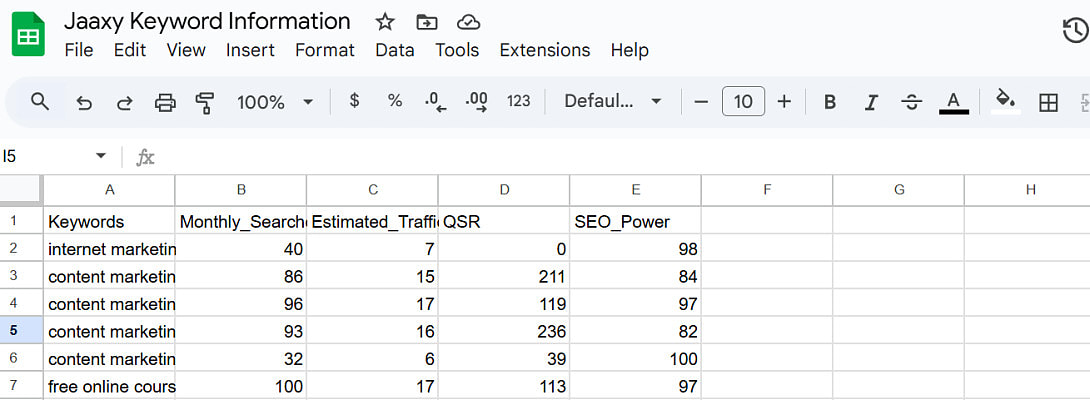Select QSR value 236
The width and height of the screenshot is (1090, 400).
click(504, 332)
